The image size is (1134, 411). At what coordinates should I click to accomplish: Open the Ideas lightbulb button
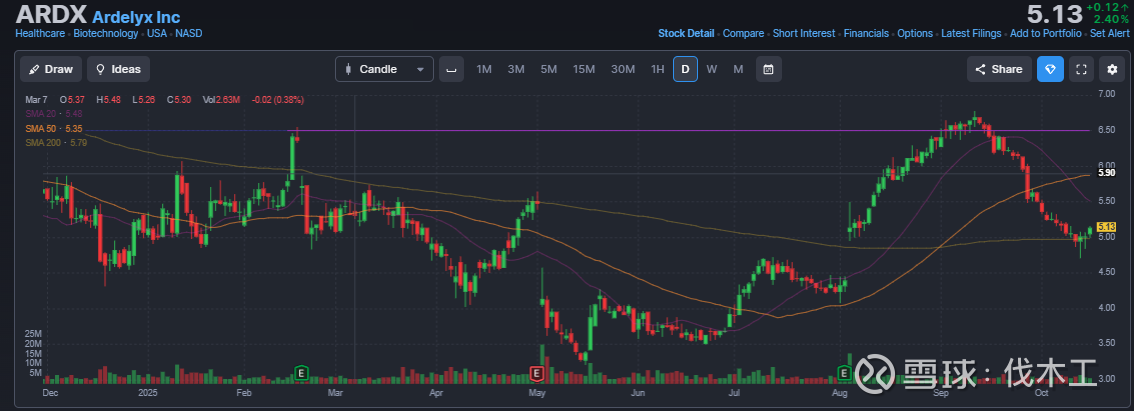(x=118, y=69)
